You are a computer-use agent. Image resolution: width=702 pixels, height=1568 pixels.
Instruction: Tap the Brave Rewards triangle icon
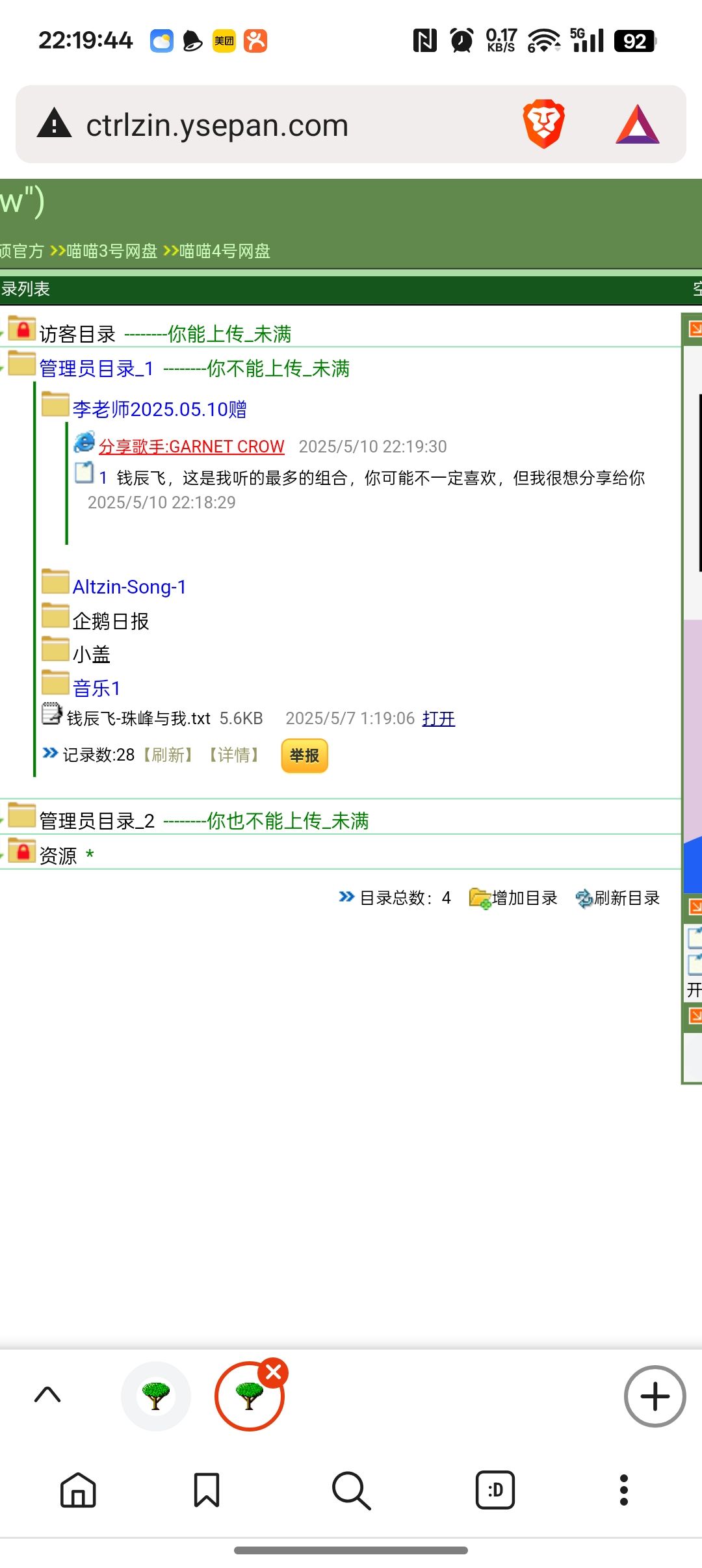point(637,124)
